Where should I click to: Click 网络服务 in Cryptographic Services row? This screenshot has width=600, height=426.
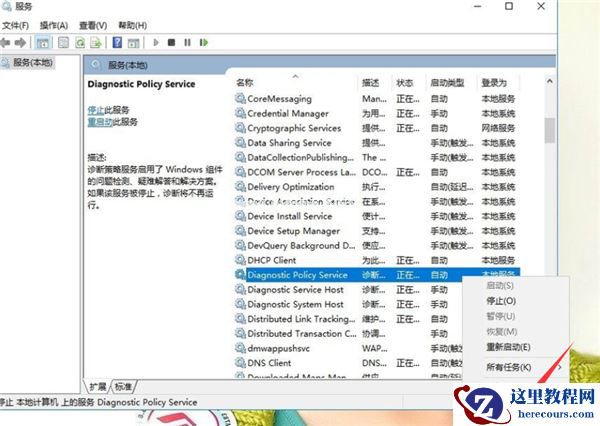click(x=498, y=128)
